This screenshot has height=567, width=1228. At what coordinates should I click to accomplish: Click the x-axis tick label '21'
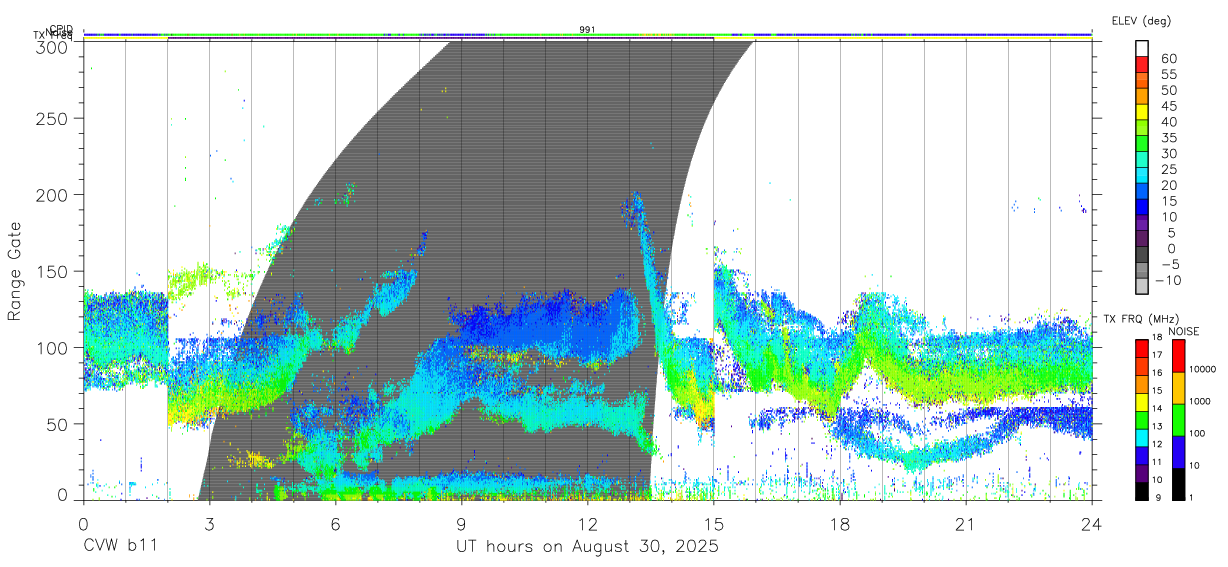point(966,523)
